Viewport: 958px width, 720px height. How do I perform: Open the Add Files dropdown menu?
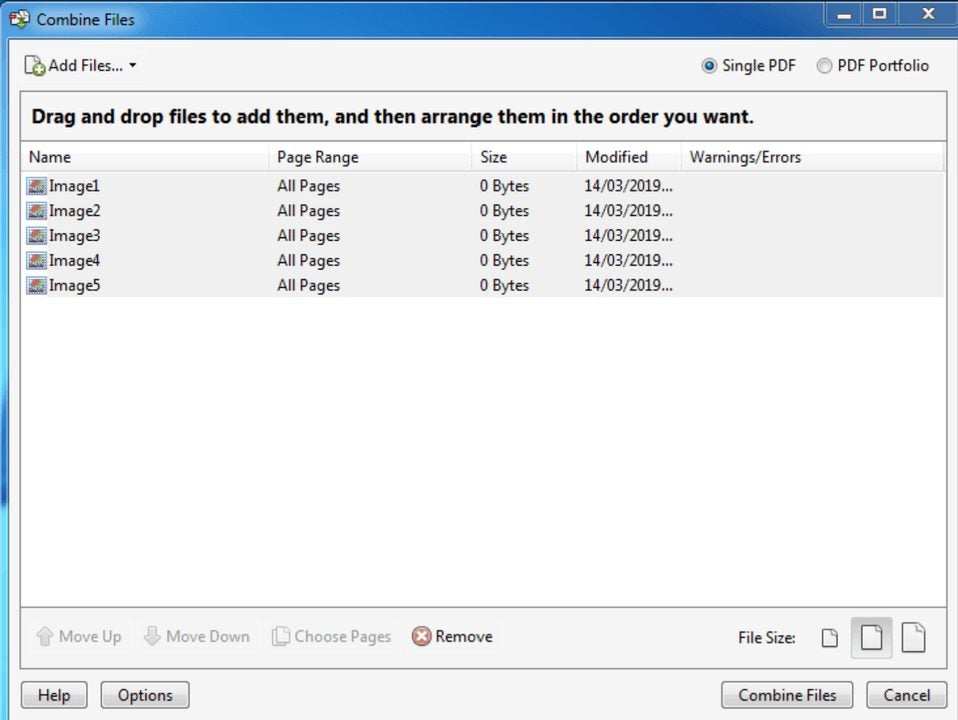pos(133,65)
